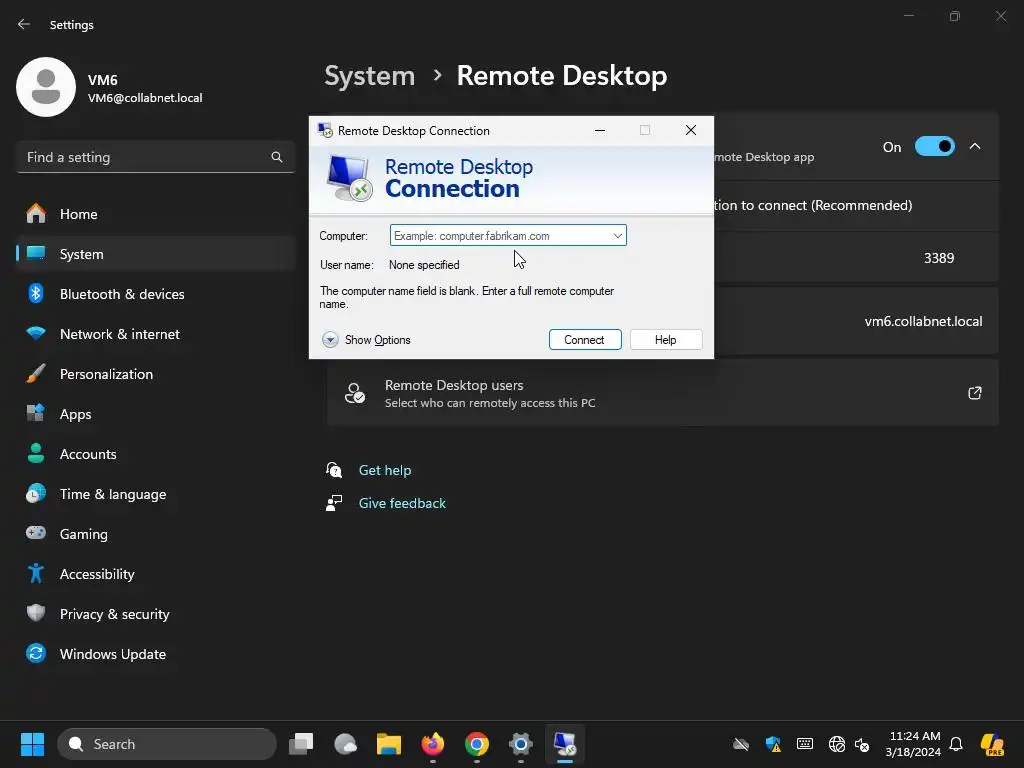This screenshot has height=768, width=1024.
Task: Click the muted volume tray icon
Action: (862, 744)
